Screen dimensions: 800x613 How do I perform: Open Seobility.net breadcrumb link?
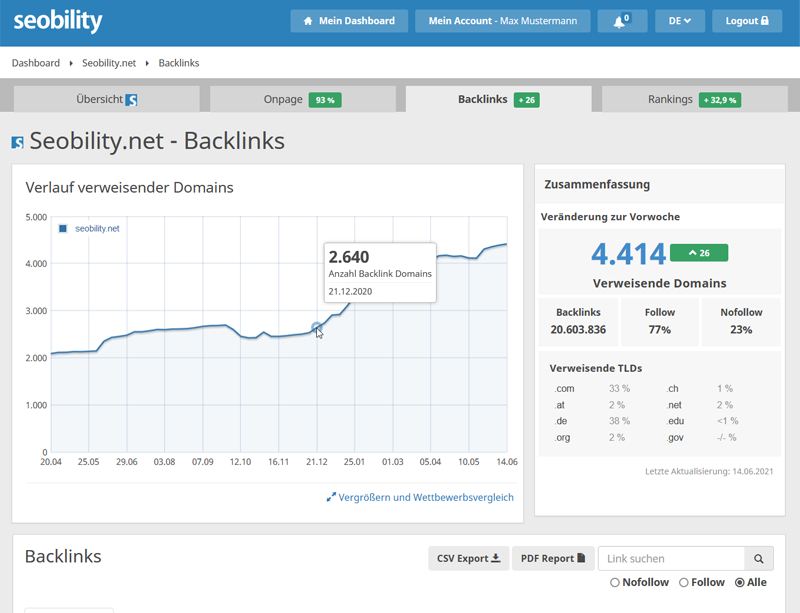click(x=109, y=63)
